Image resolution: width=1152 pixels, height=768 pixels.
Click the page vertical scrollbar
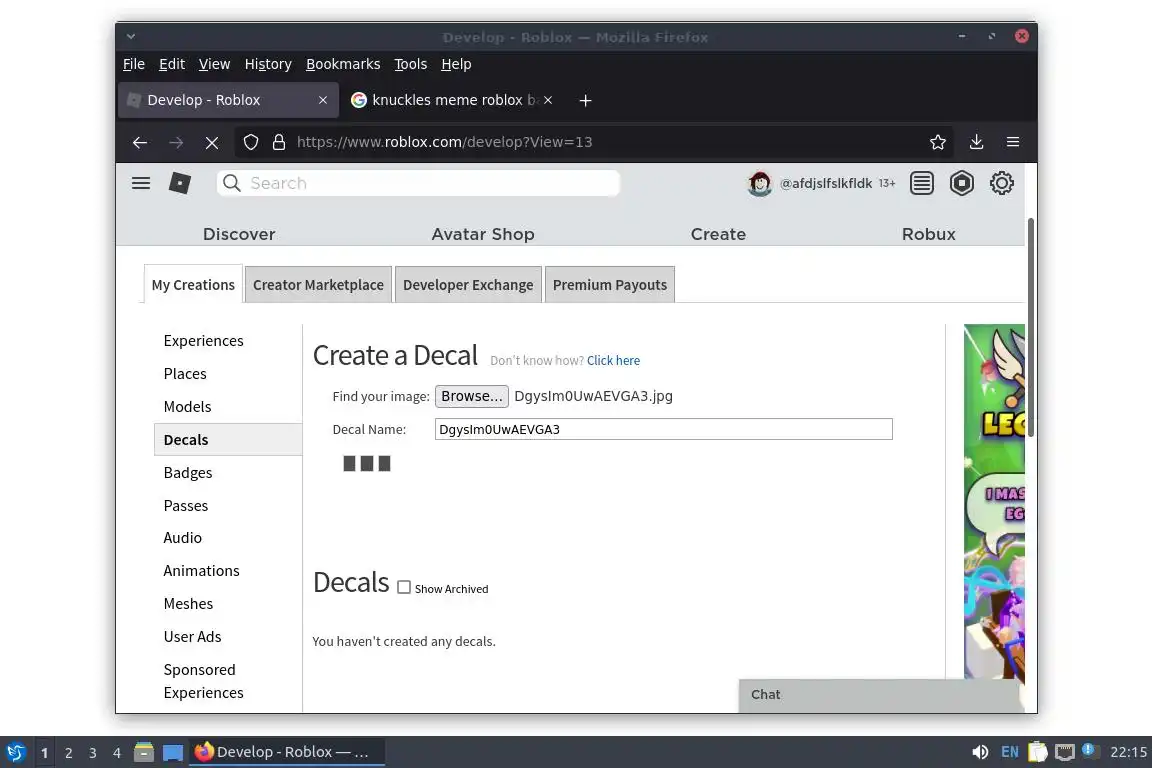coord(1031,327)
